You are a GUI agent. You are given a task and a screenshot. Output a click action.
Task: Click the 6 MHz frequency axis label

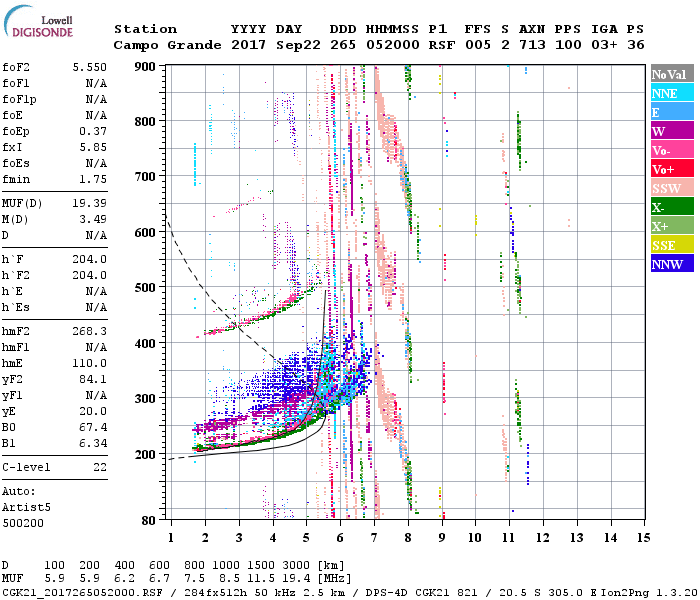340,538
